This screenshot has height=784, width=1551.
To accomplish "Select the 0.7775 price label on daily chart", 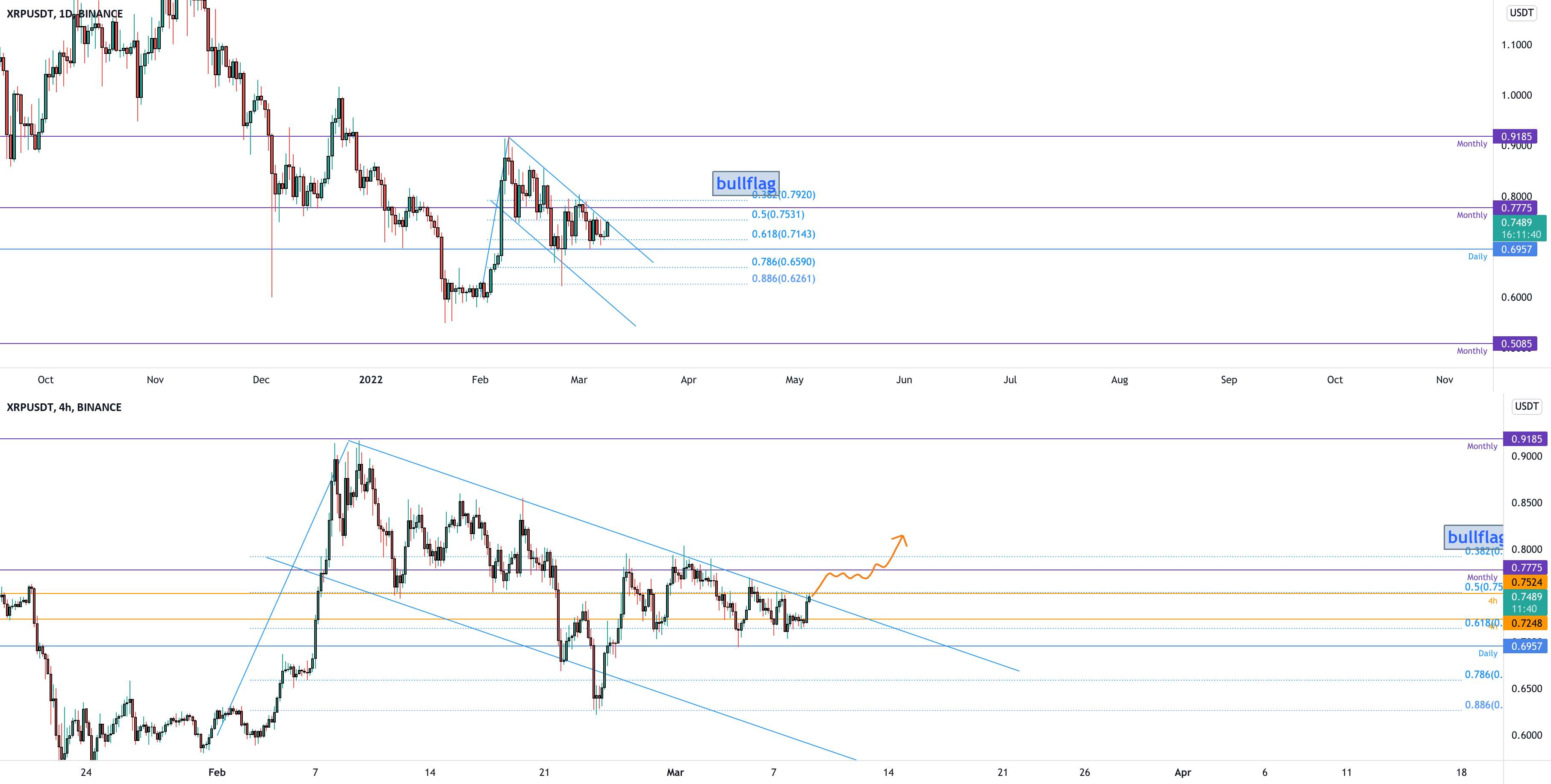I will 1516,208.
